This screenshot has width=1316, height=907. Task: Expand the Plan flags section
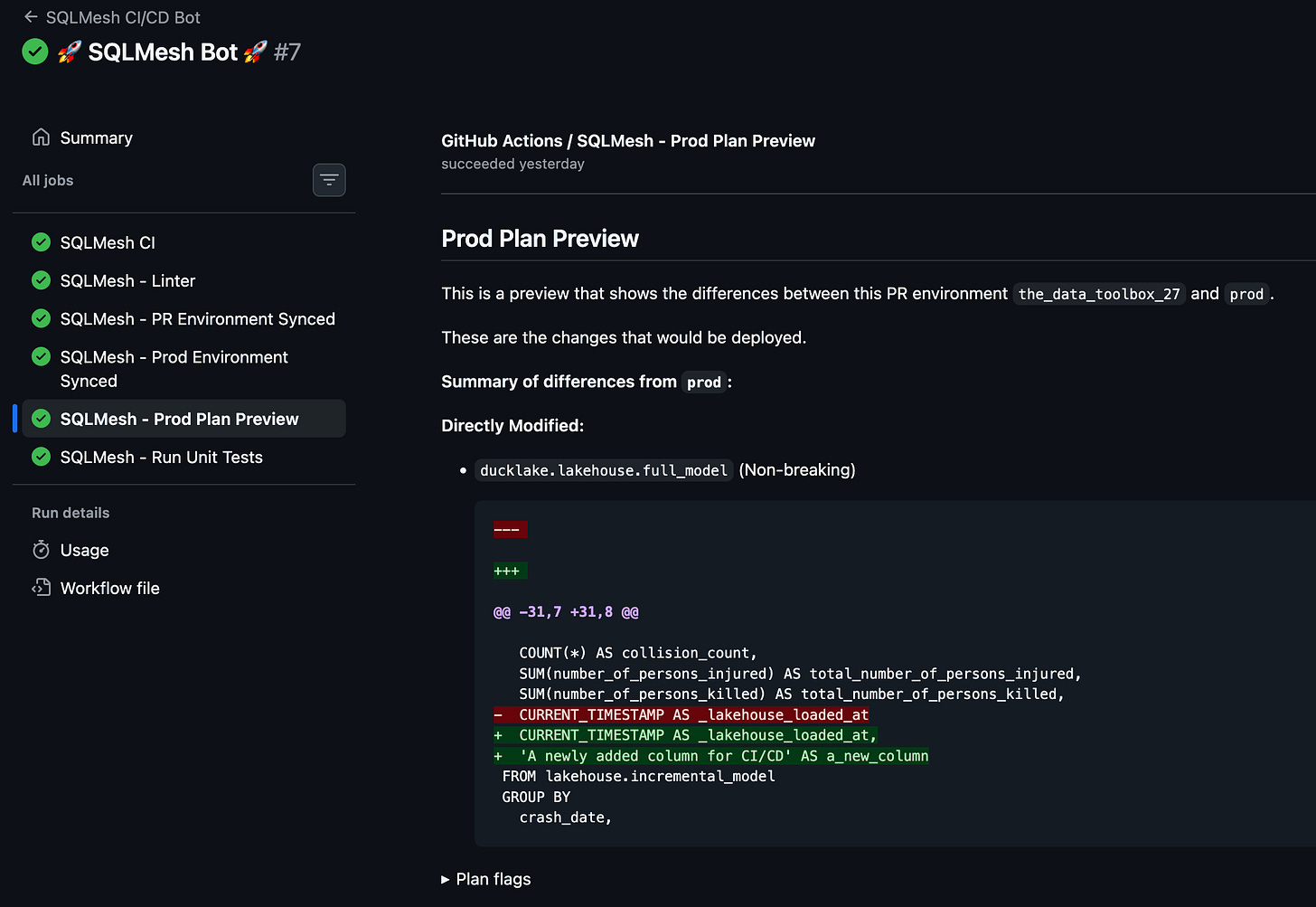(x=486, y=879)
